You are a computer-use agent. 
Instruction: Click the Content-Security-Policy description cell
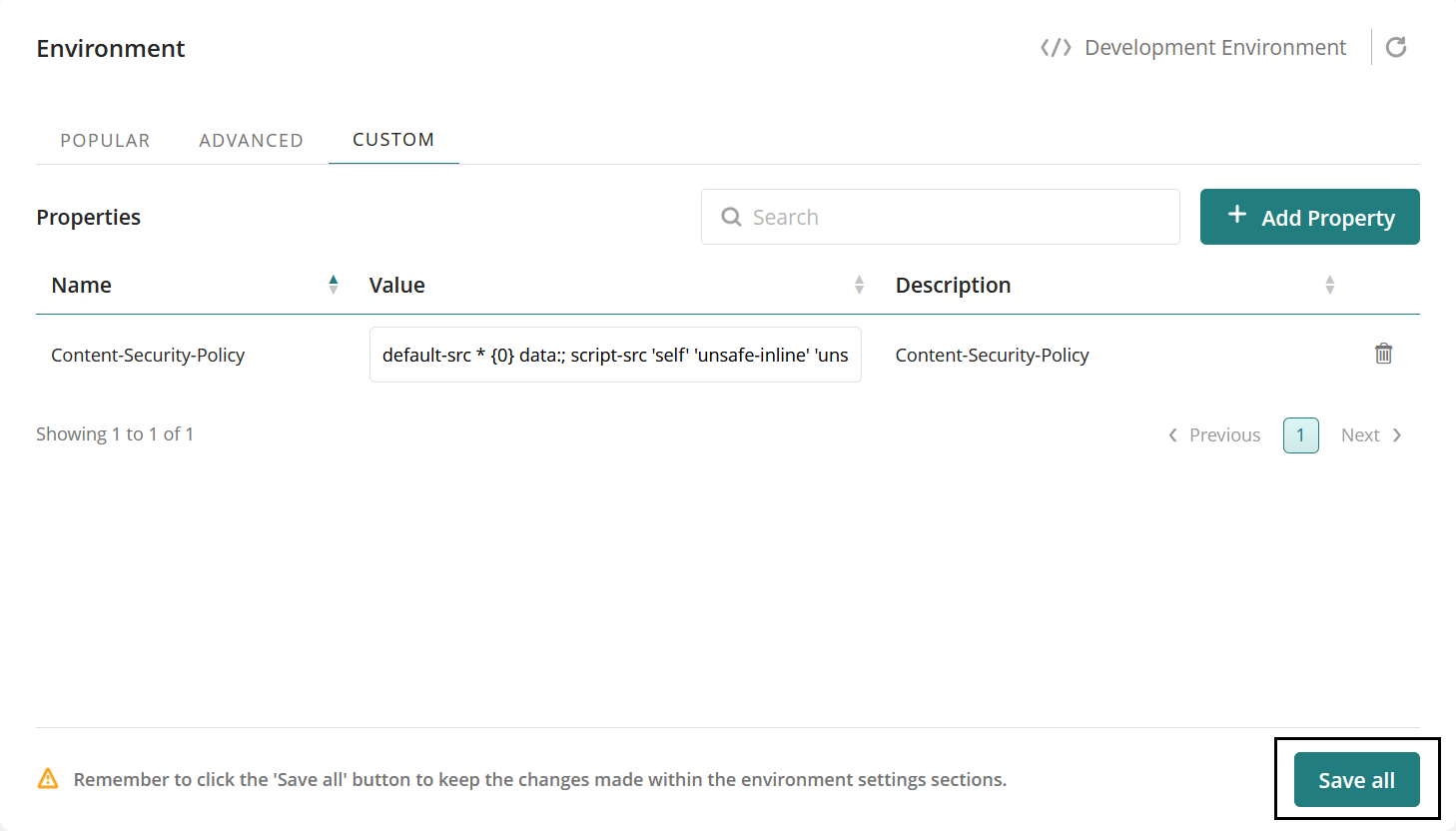pyautogui.click(x=992, y=356)
